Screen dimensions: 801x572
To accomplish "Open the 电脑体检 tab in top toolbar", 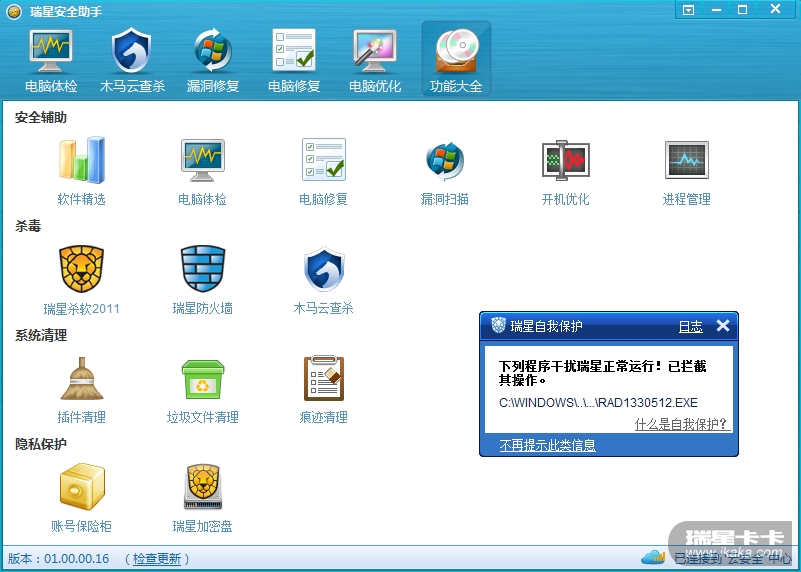I will click(51, 60).
